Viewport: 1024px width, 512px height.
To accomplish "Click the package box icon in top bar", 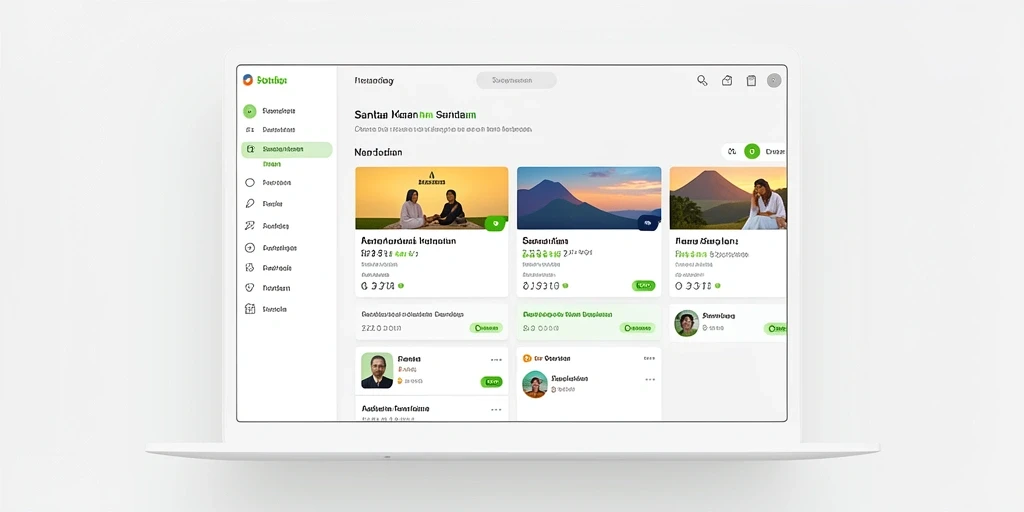I will coord(727,80).
